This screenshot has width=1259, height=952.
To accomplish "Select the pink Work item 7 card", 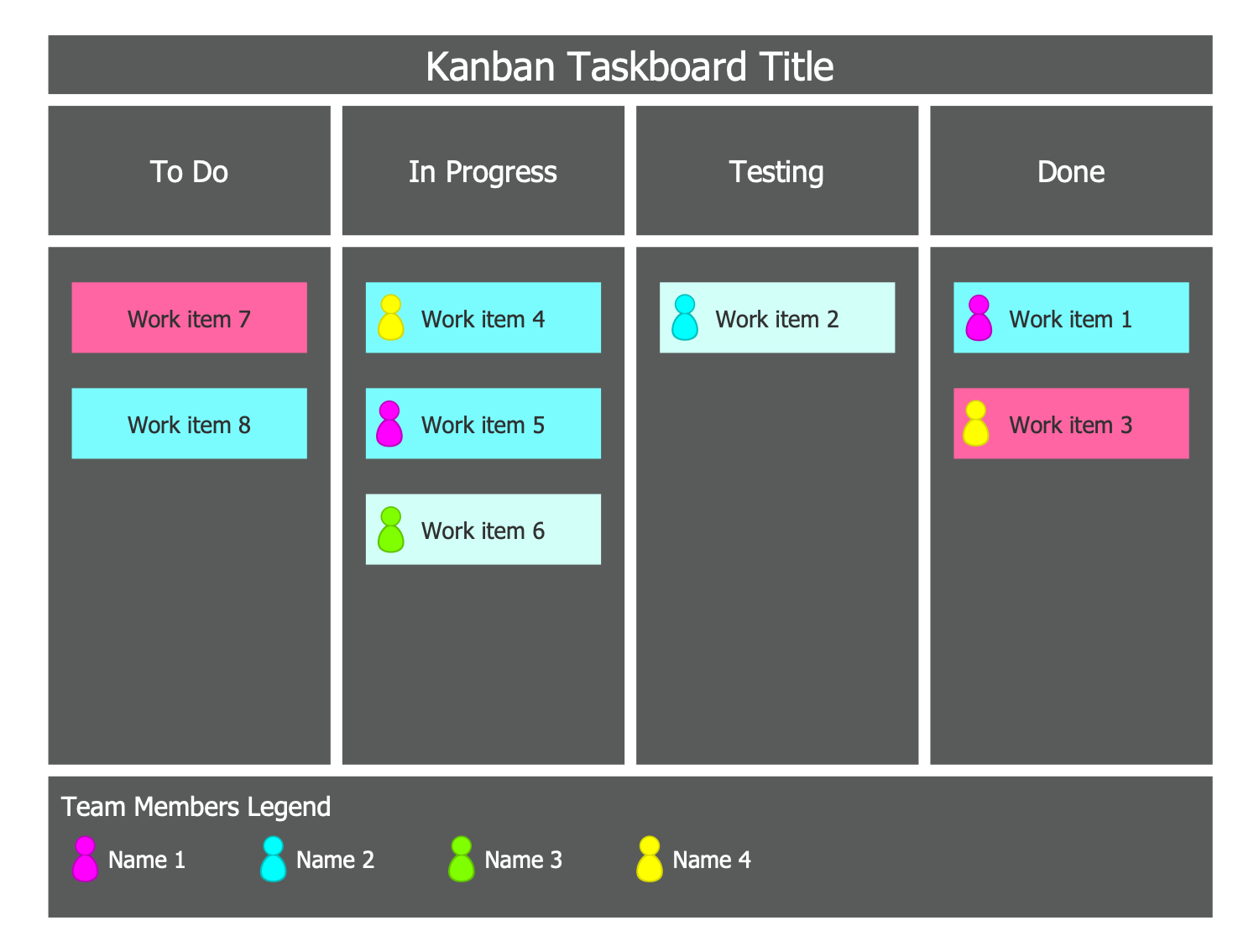I will (x=189, y=318).
